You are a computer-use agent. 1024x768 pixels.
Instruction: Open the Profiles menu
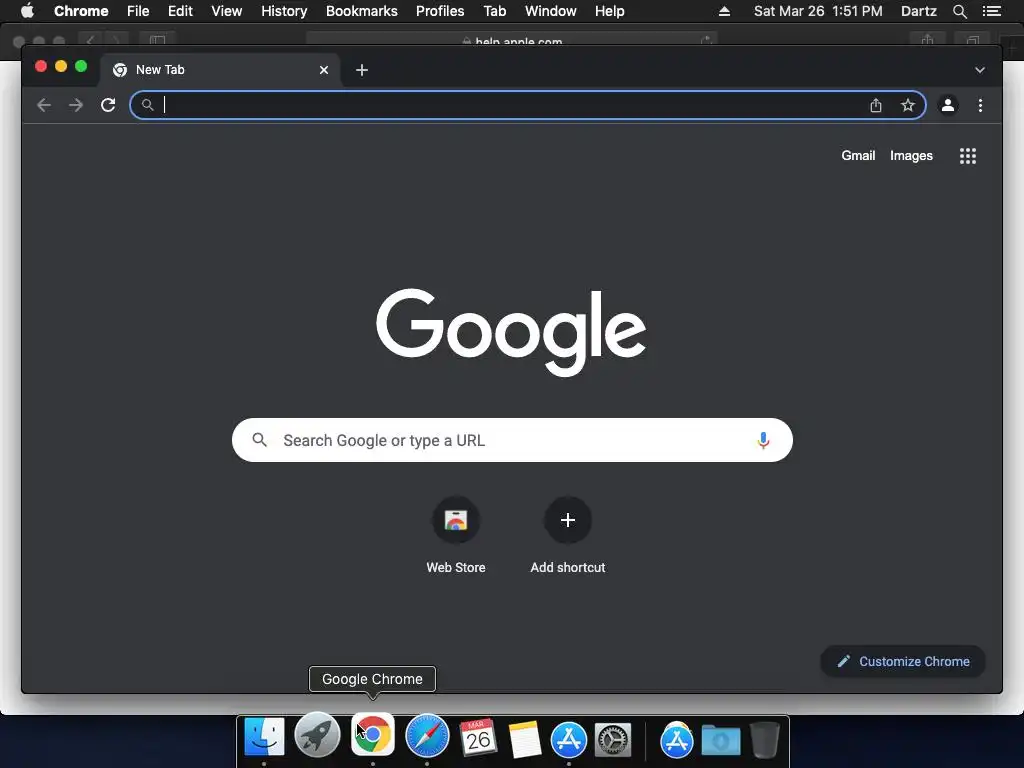click(440, 11)
